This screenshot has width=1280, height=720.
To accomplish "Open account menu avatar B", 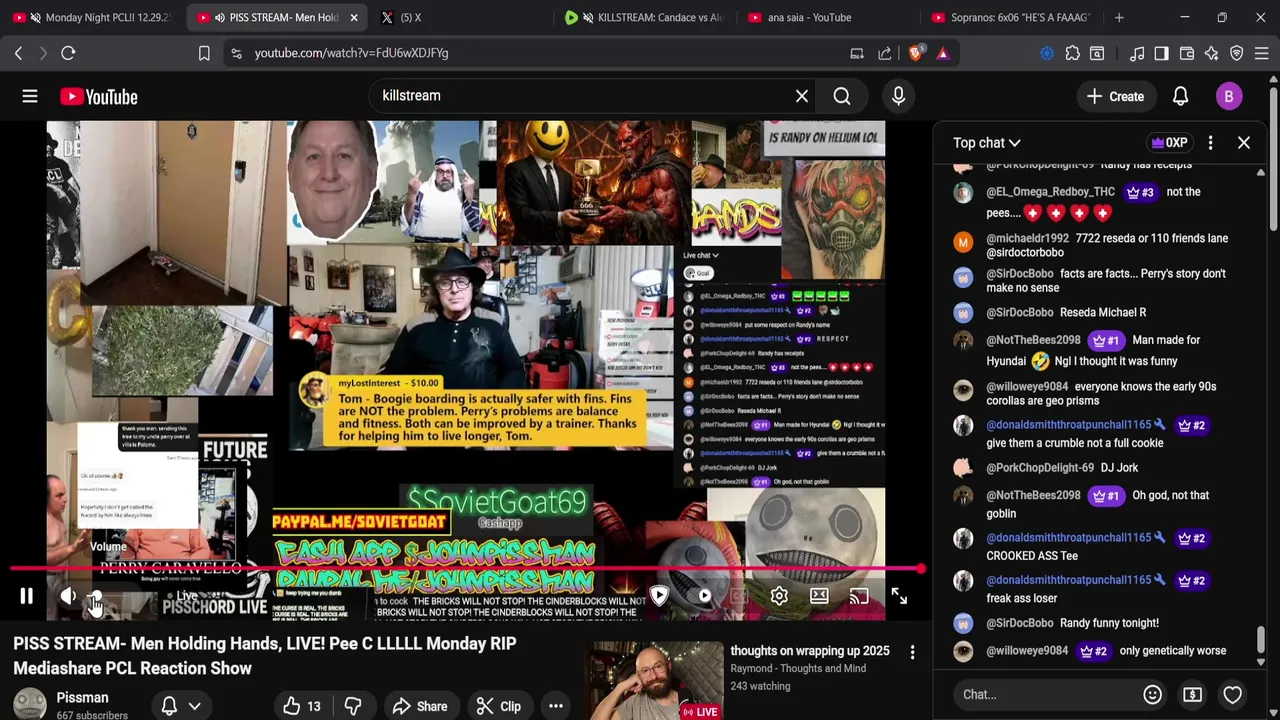I will pyautogui.click(x=1229, y=96).
